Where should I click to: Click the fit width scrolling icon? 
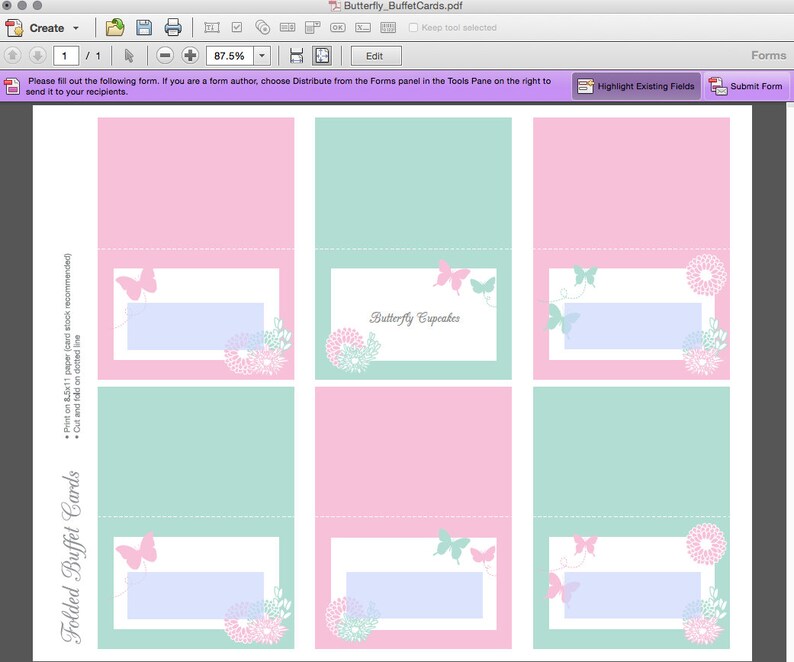[x=297, y=56]
